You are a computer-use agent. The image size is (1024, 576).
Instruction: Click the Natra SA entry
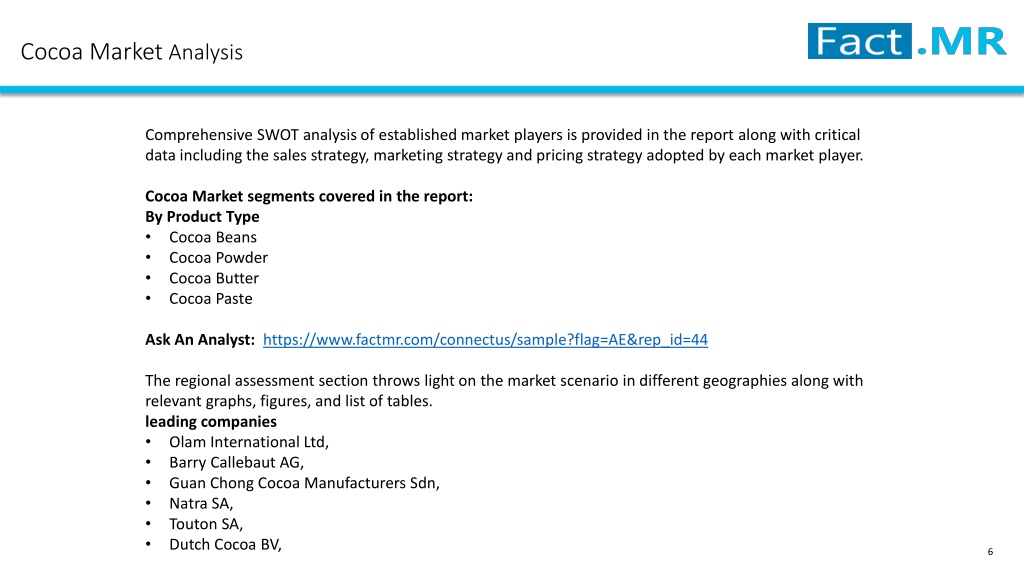tap(201, 504)
